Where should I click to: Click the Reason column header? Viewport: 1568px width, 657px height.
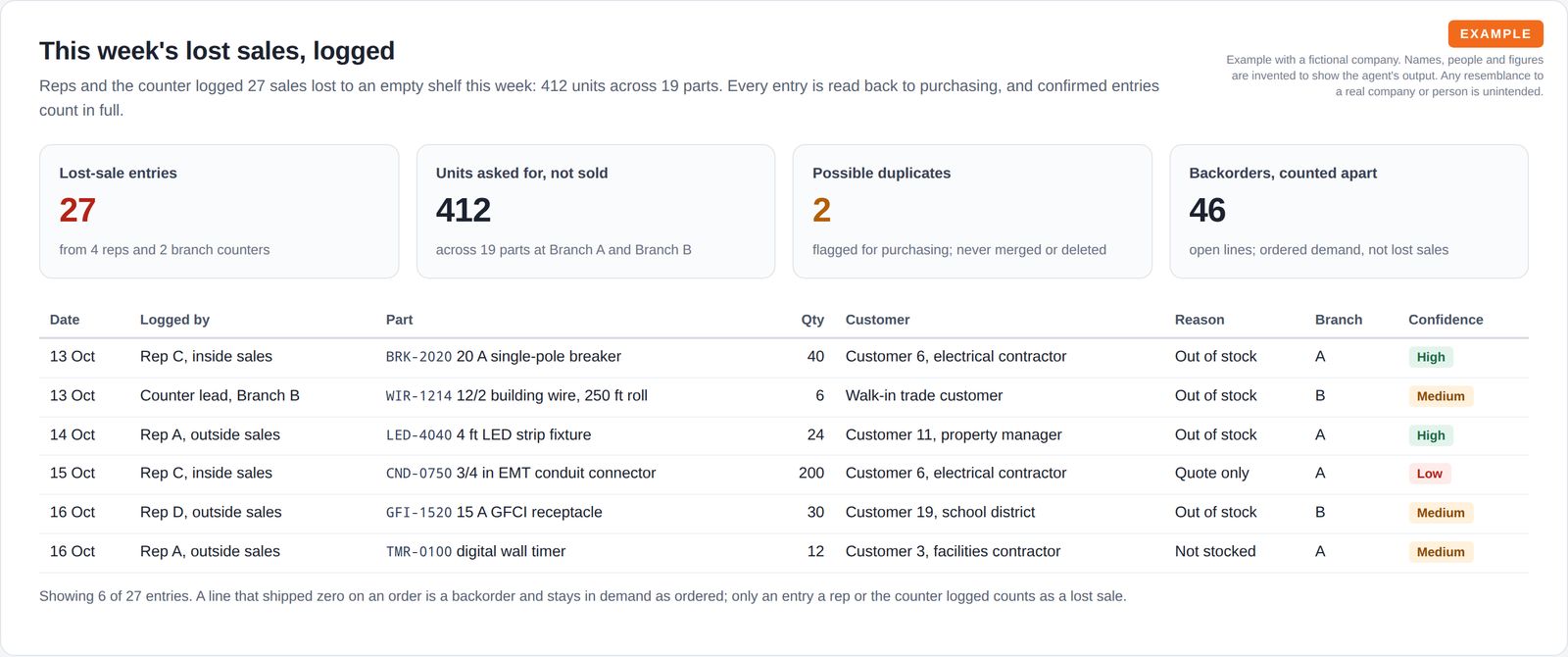(1200, 320)
